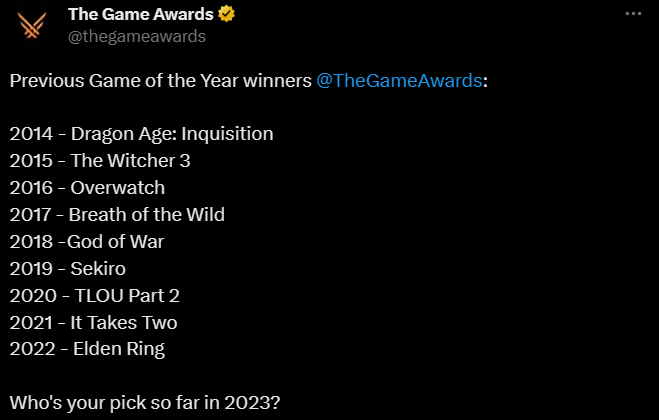
Task: Click the gold verified badge
Action: [227, 14]
